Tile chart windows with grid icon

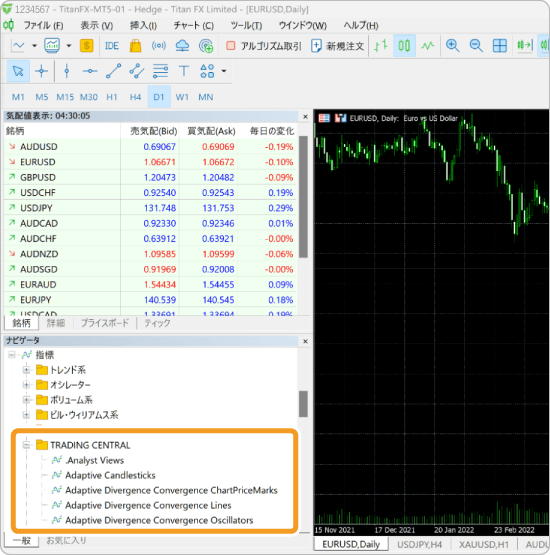(x=500, y=46)
